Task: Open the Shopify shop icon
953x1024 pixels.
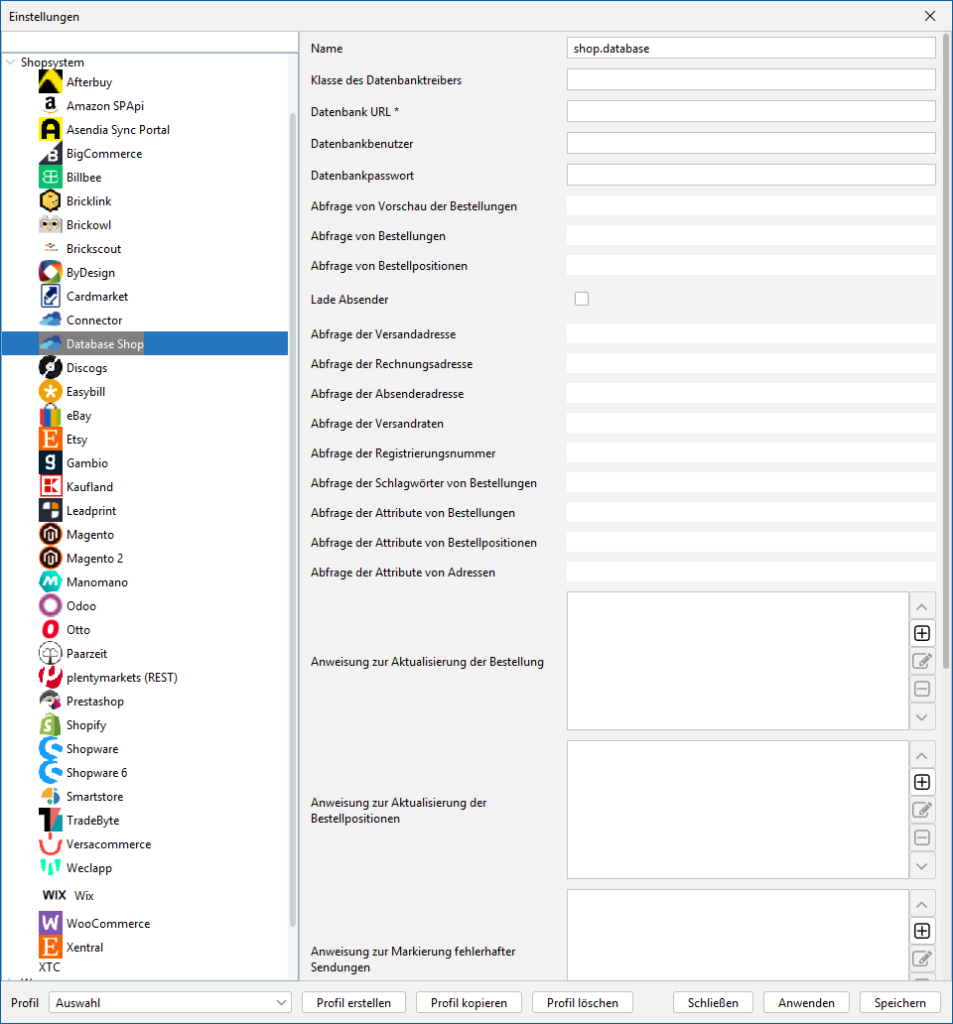Action: point(50,725)
